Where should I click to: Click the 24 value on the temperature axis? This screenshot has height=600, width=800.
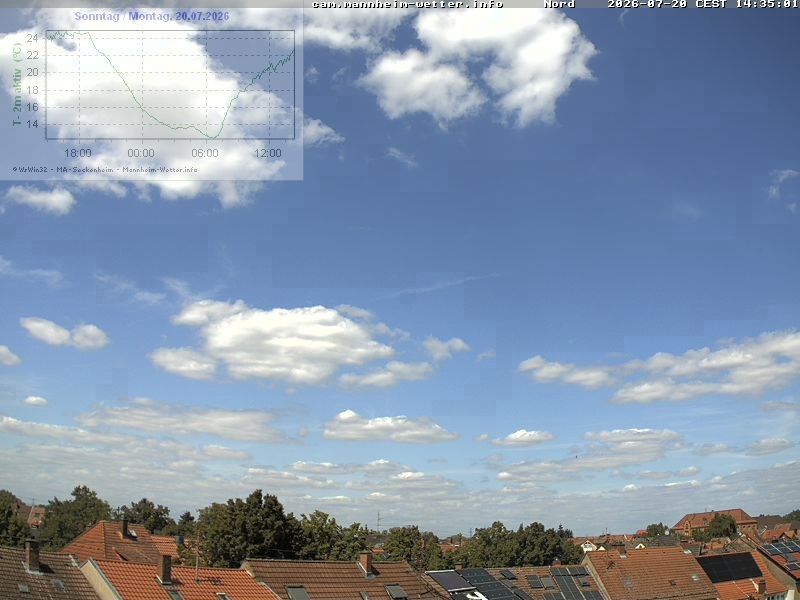tap(33, 38)
